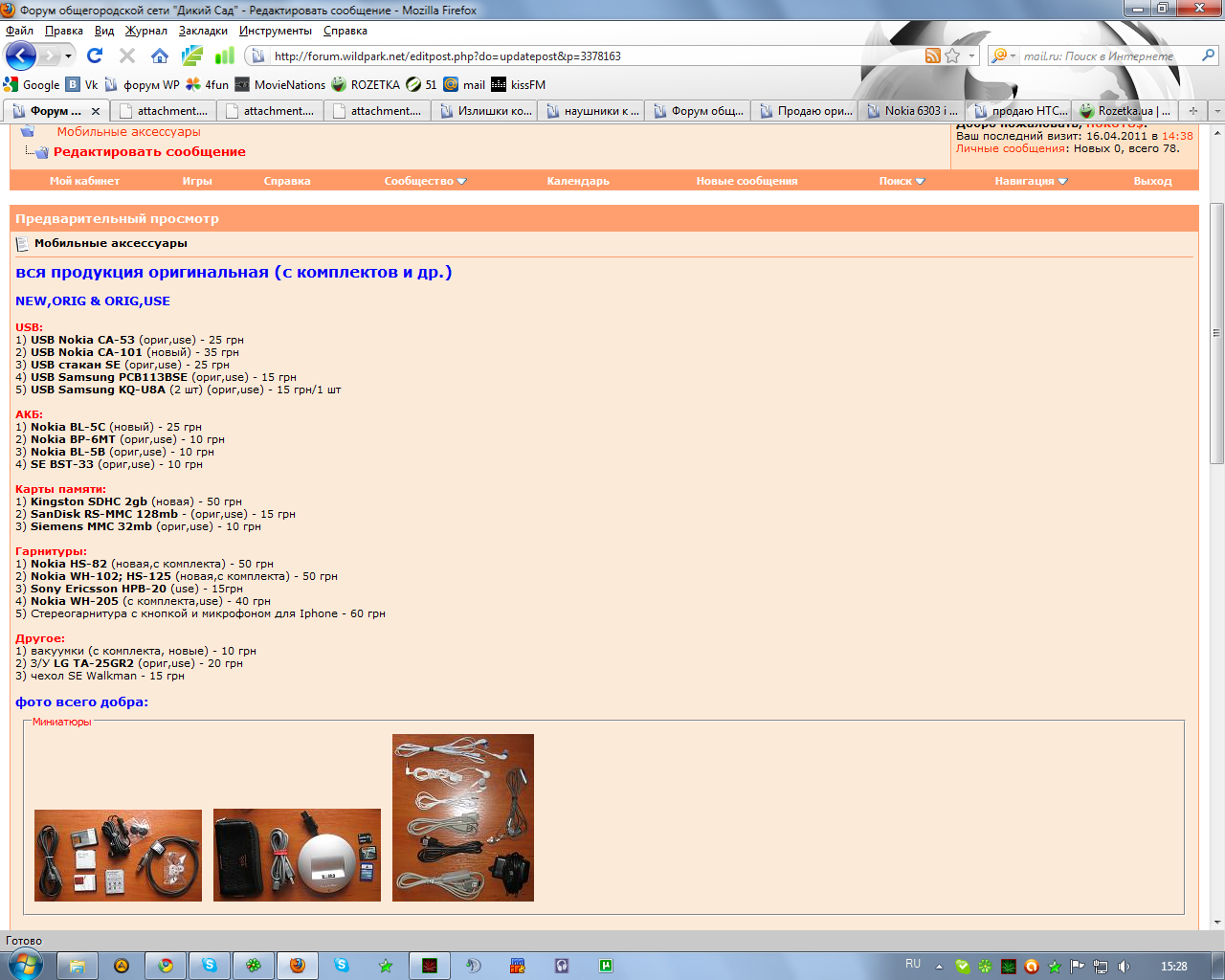This screenshot has height=980, width=1225.
Task: Open the Новые сообщения link
Action: pos(746,181)
